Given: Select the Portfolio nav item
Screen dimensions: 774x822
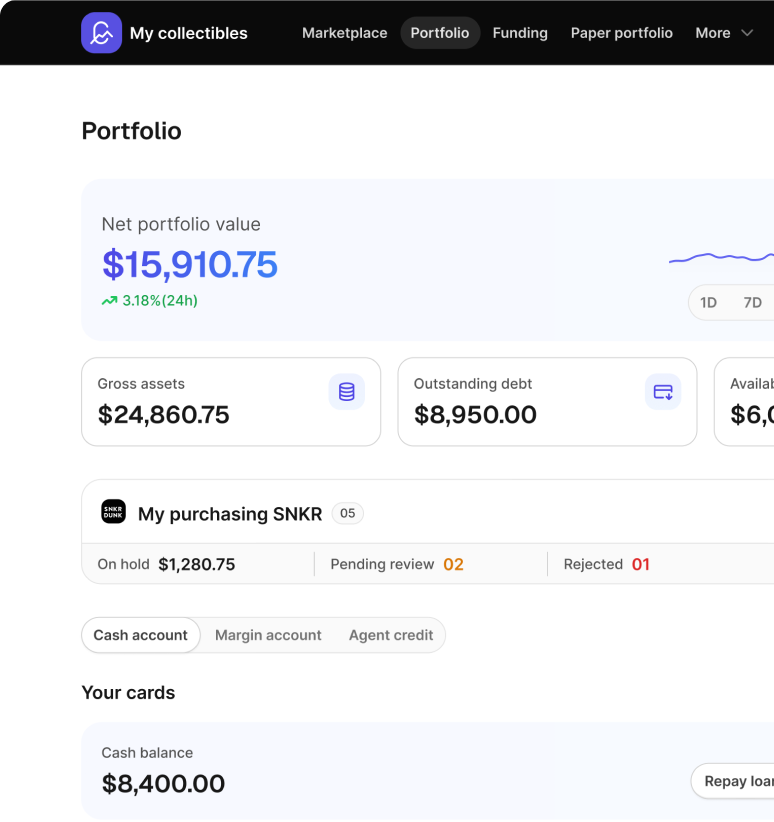Looking at the screenshot, I should point(440,33).
